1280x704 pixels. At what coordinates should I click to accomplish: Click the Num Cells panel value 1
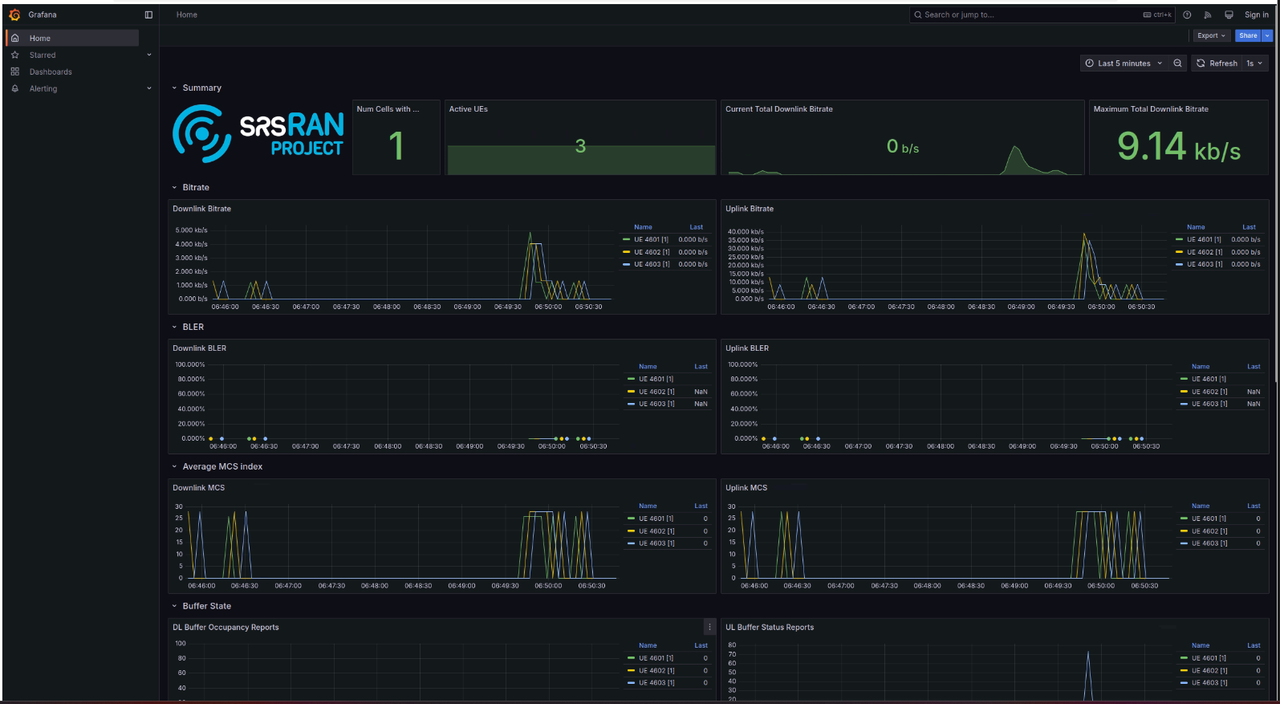(396, 147)
